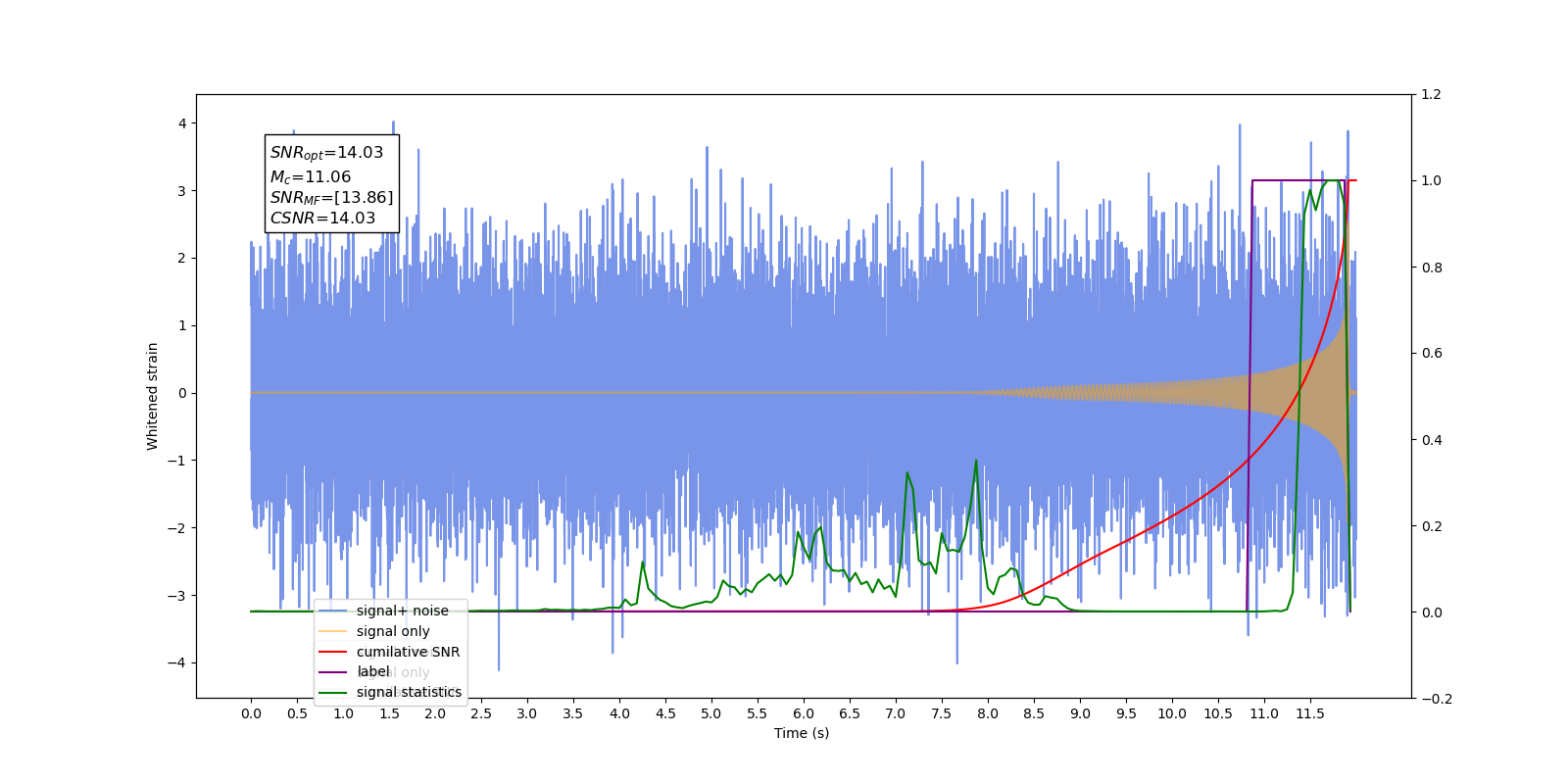Click the purple label plateau top line

pos(1300,180)
